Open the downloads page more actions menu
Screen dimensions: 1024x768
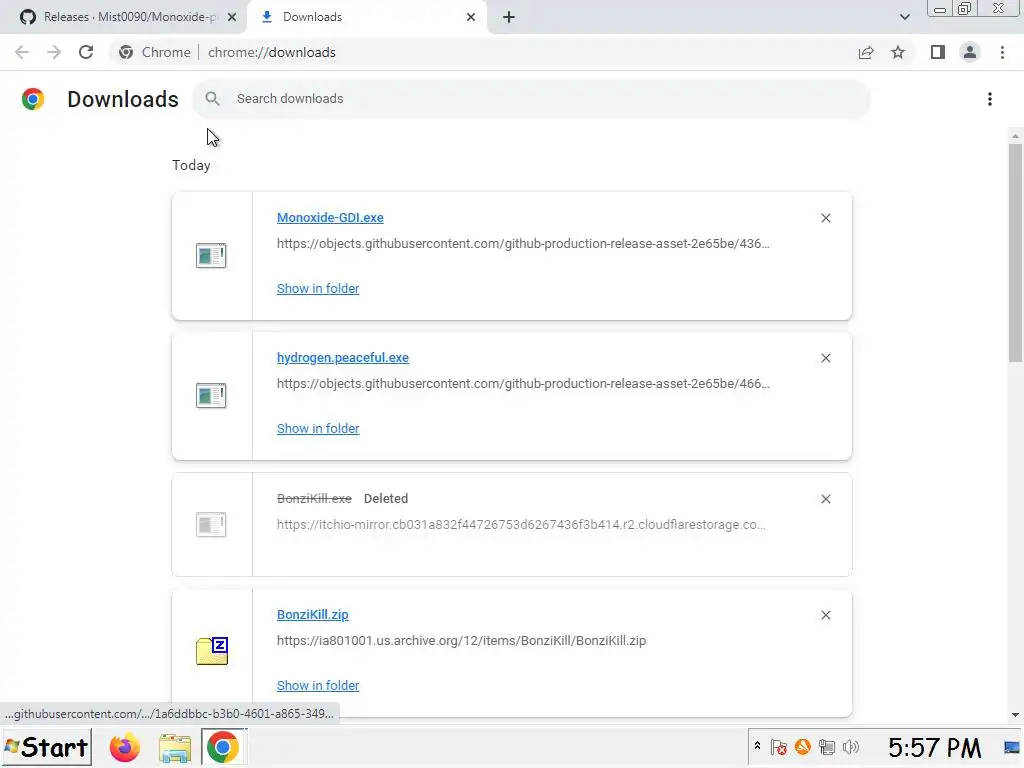click(990, 99)
